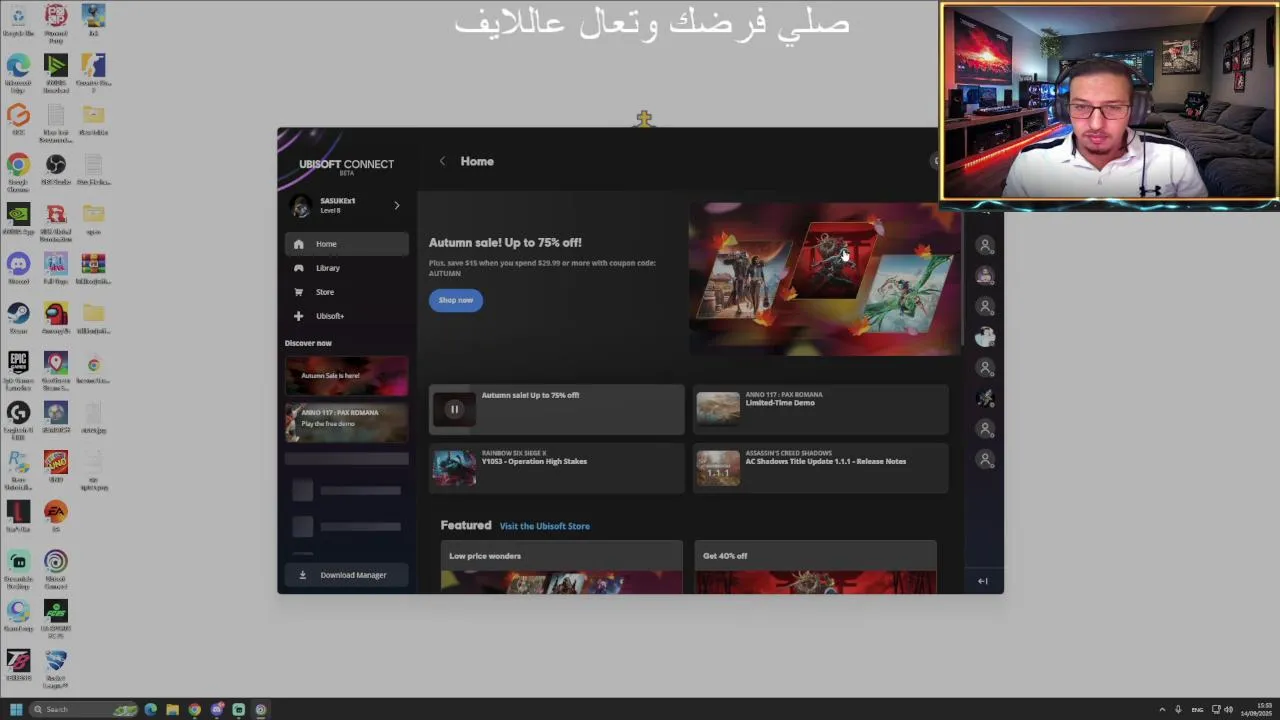Open Google Chrome desktop shortcut

click(x=18, y=170)
